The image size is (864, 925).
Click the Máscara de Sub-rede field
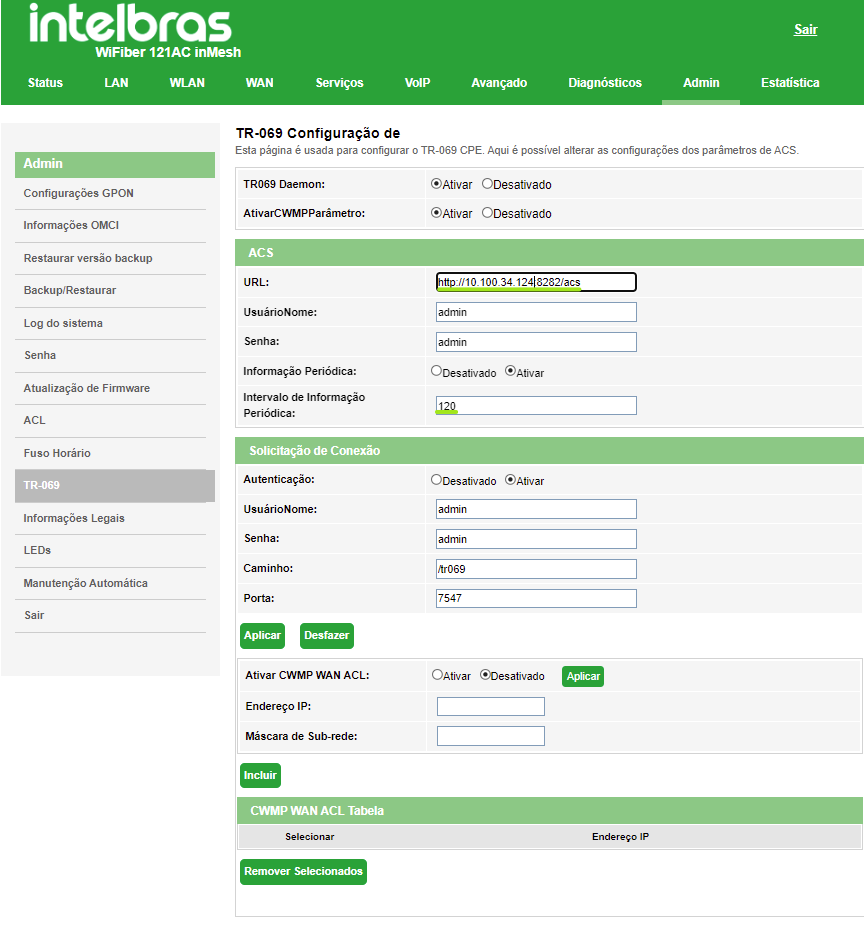491,736
